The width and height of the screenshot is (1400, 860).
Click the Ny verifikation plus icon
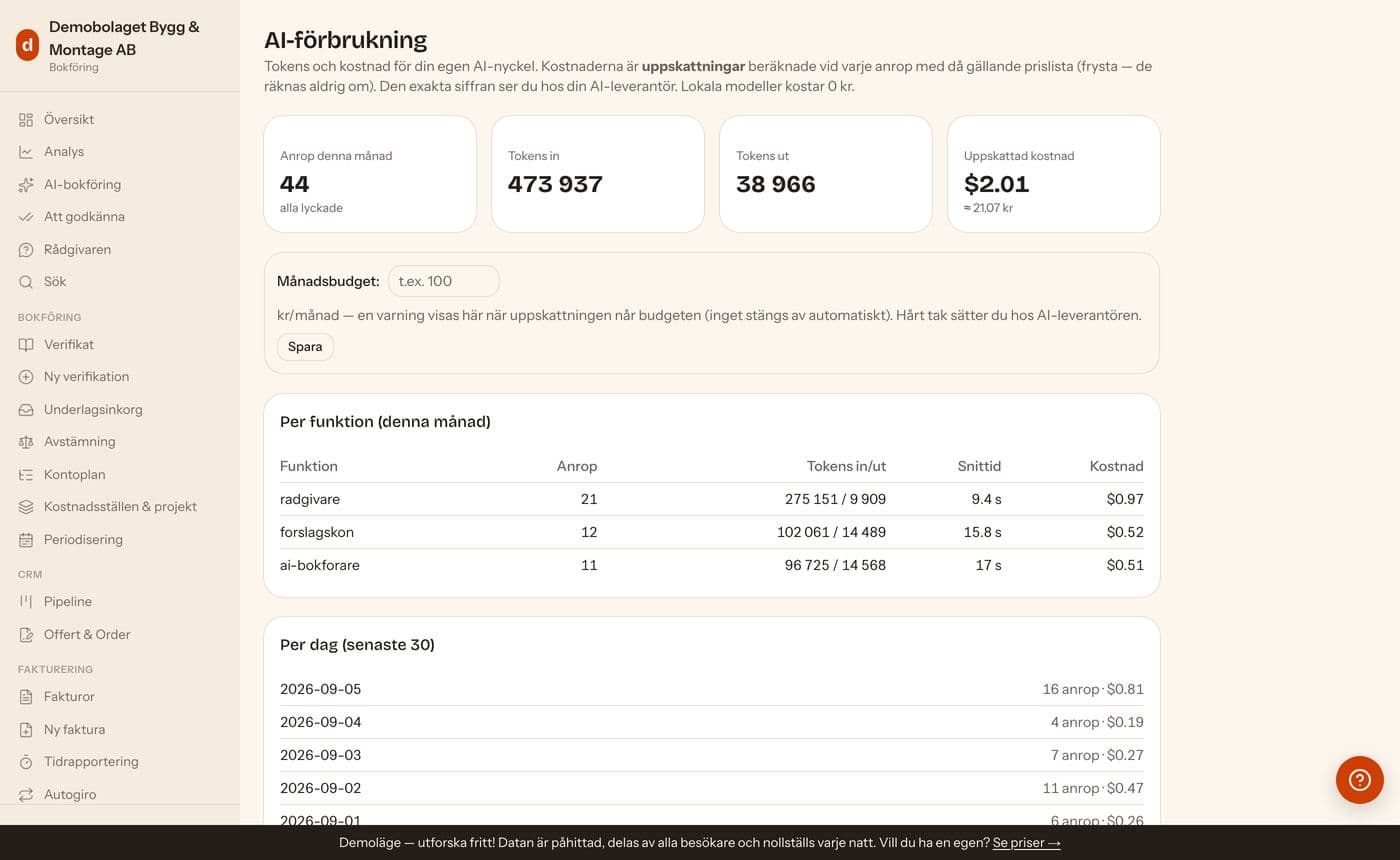pos(26,377)
